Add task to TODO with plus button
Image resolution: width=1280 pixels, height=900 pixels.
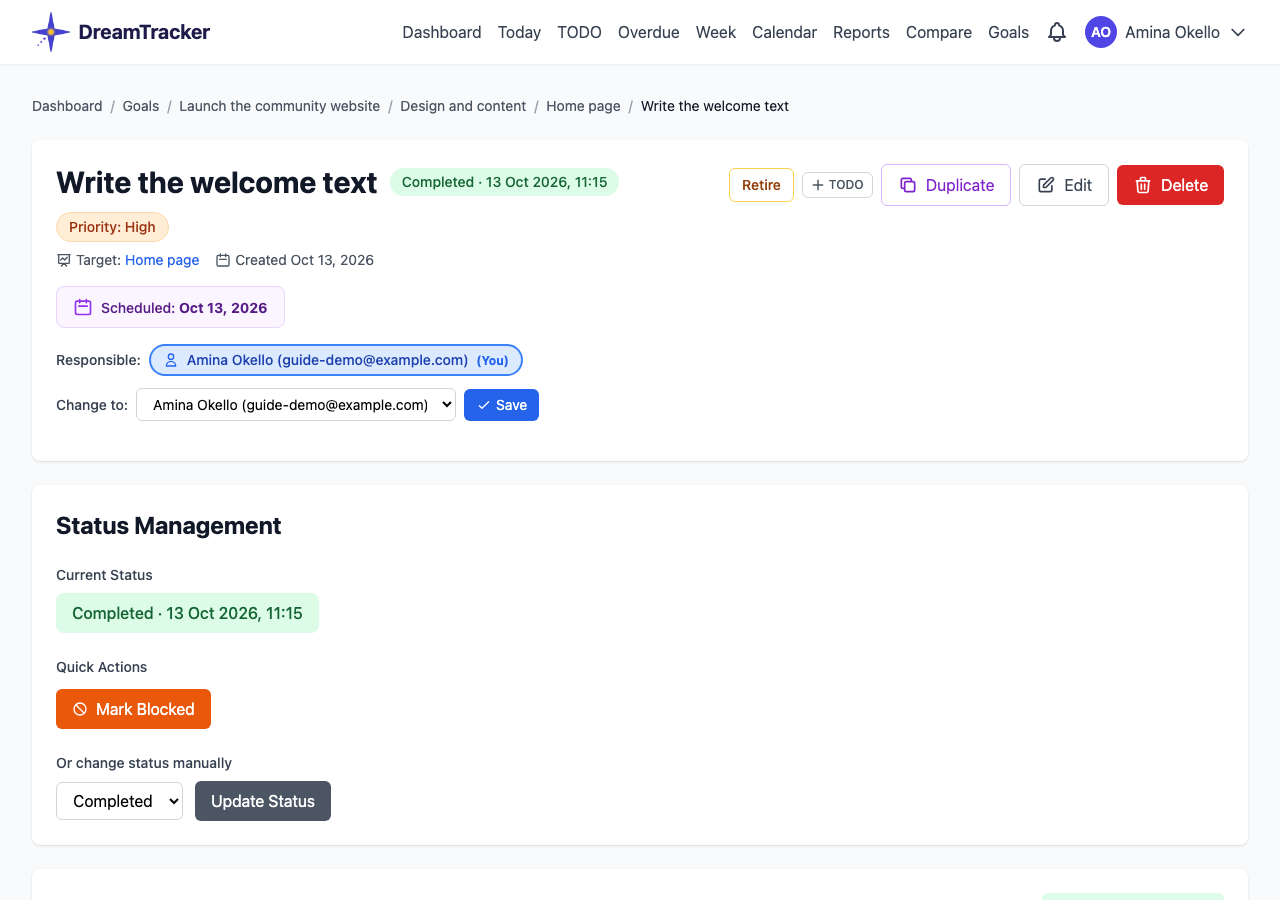click(x=837, y=185)
